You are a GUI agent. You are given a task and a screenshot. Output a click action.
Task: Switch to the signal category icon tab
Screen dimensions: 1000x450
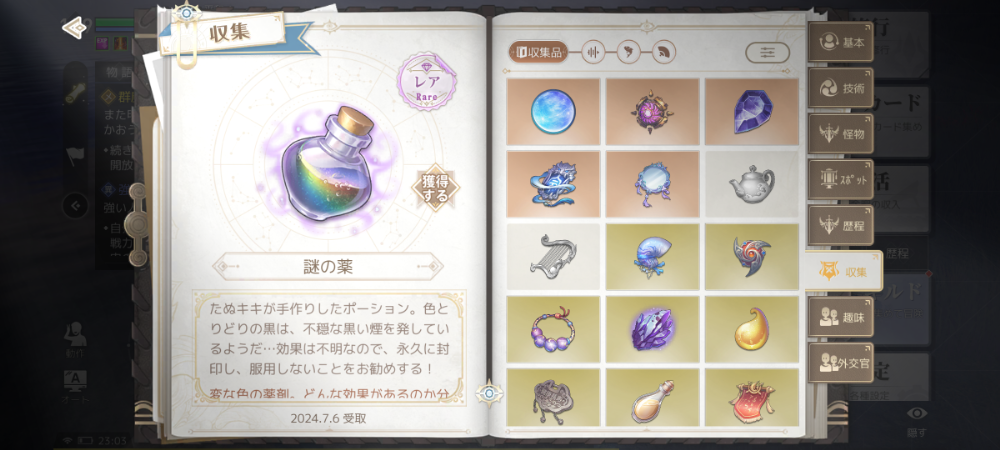[x=663, y=52]
